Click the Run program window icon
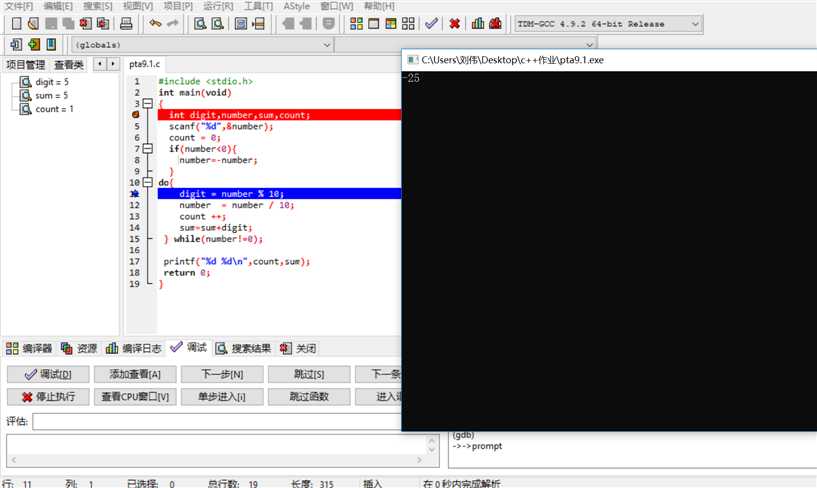 tap(374, 23)
